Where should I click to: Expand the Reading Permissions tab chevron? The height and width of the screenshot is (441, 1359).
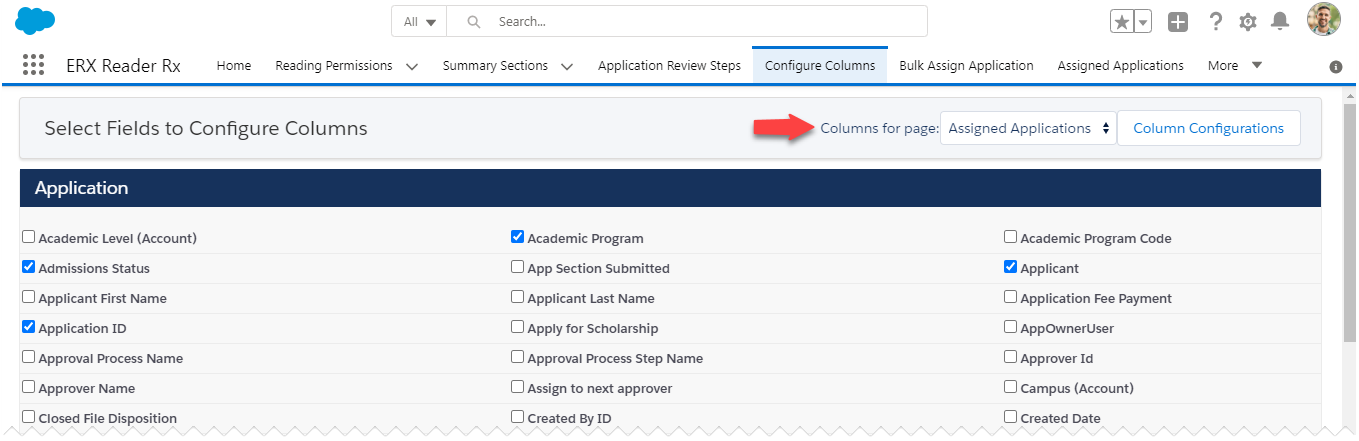[x=412, y=66]
